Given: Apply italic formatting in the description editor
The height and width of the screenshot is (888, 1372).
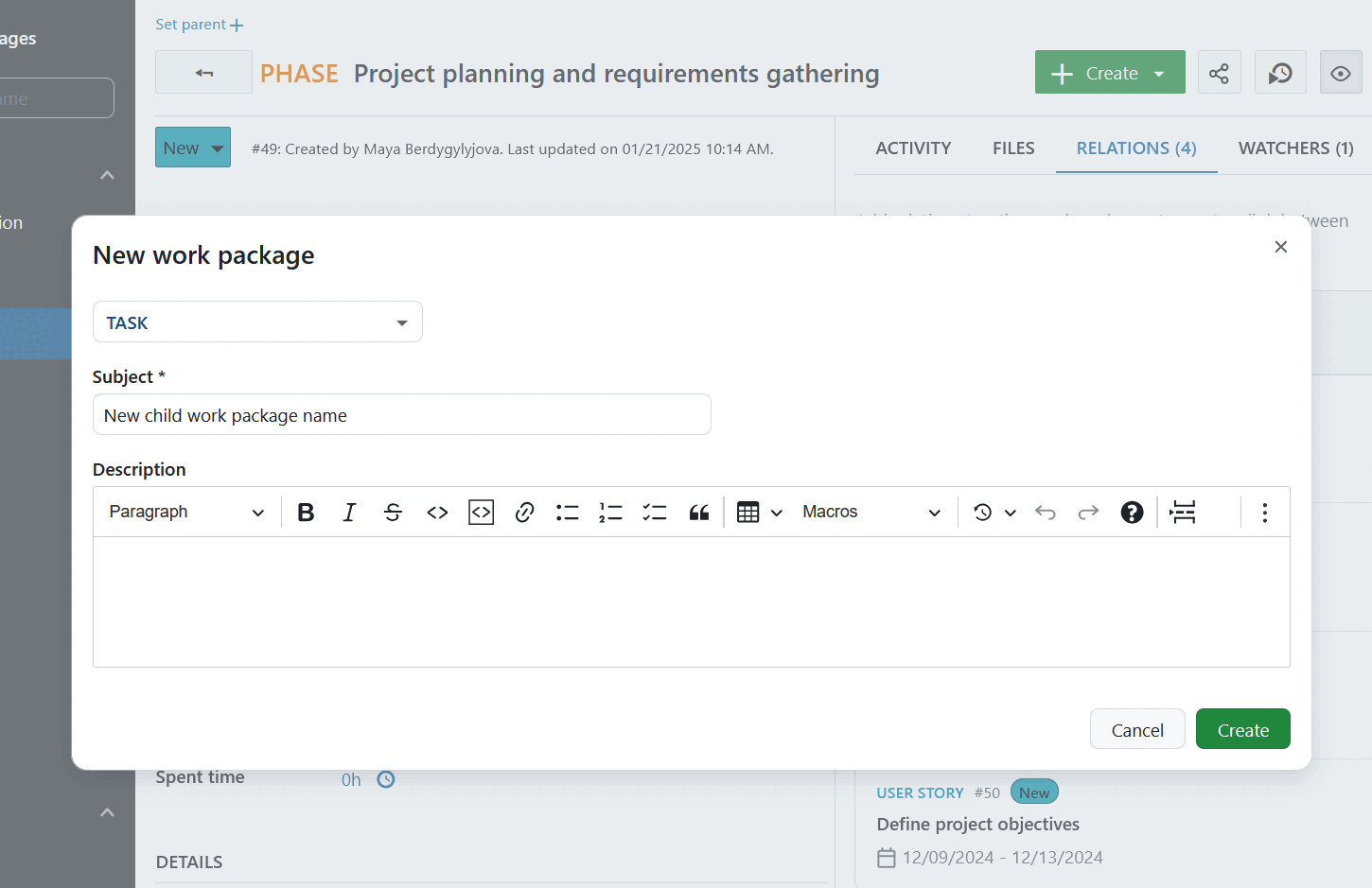Looking at the screenshot, I should pos(348,512).
